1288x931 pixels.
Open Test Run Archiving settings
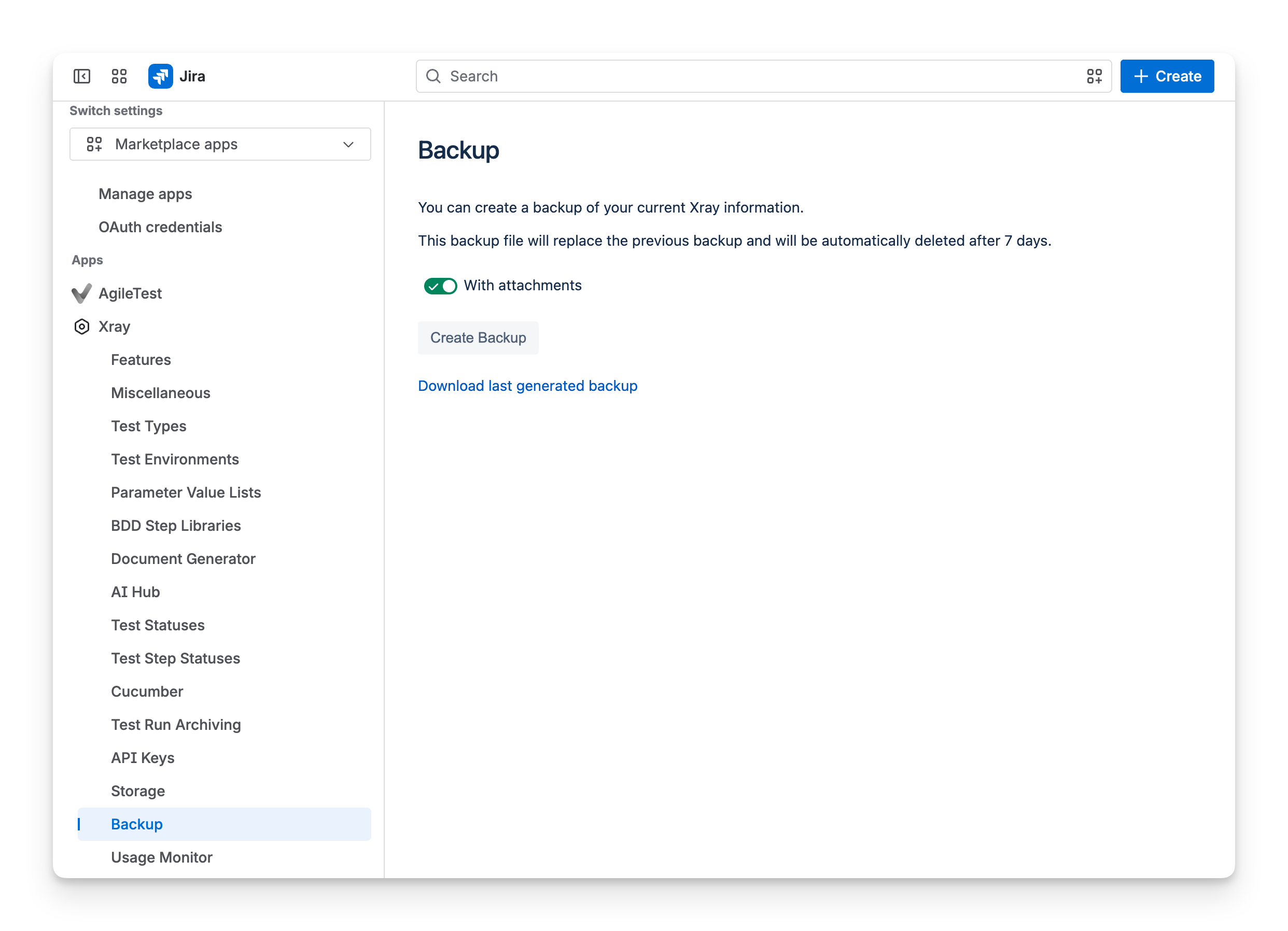176,724
